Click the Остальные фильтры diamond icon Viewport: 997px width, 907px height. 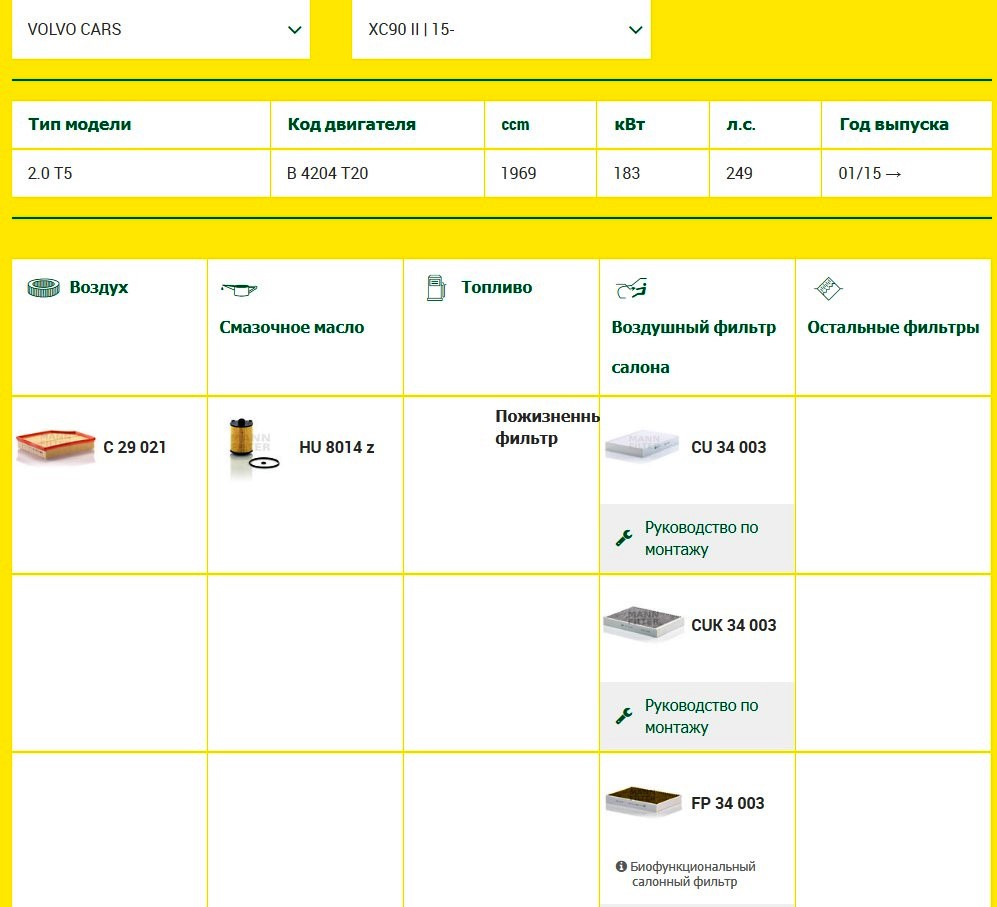point(828,289)
